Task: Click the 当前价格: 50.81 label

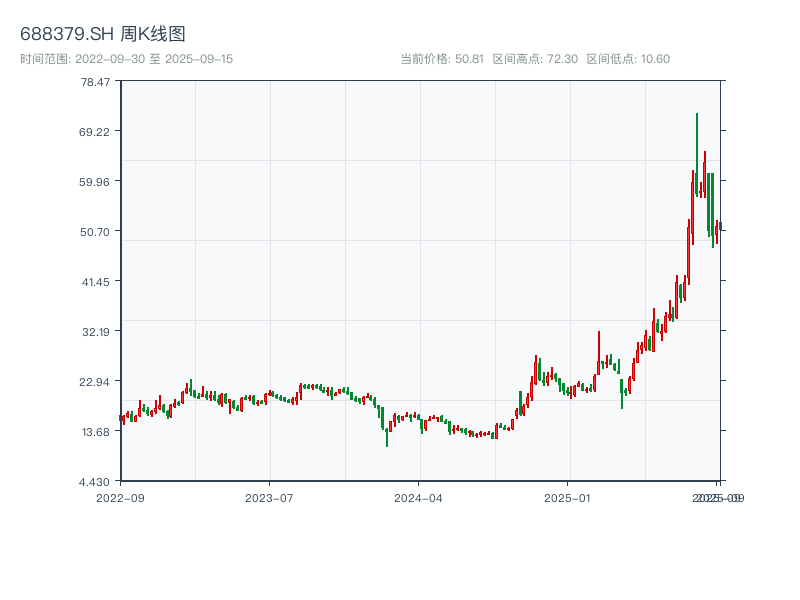Action: point(442,59)
